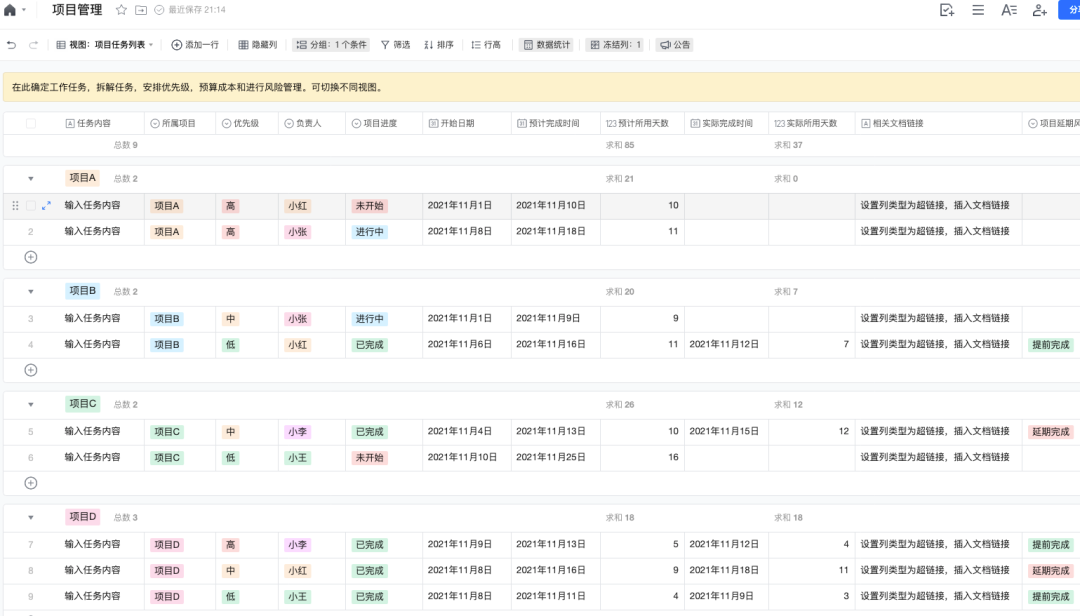Star the 项目管理 document as favorite

(121, 10)
